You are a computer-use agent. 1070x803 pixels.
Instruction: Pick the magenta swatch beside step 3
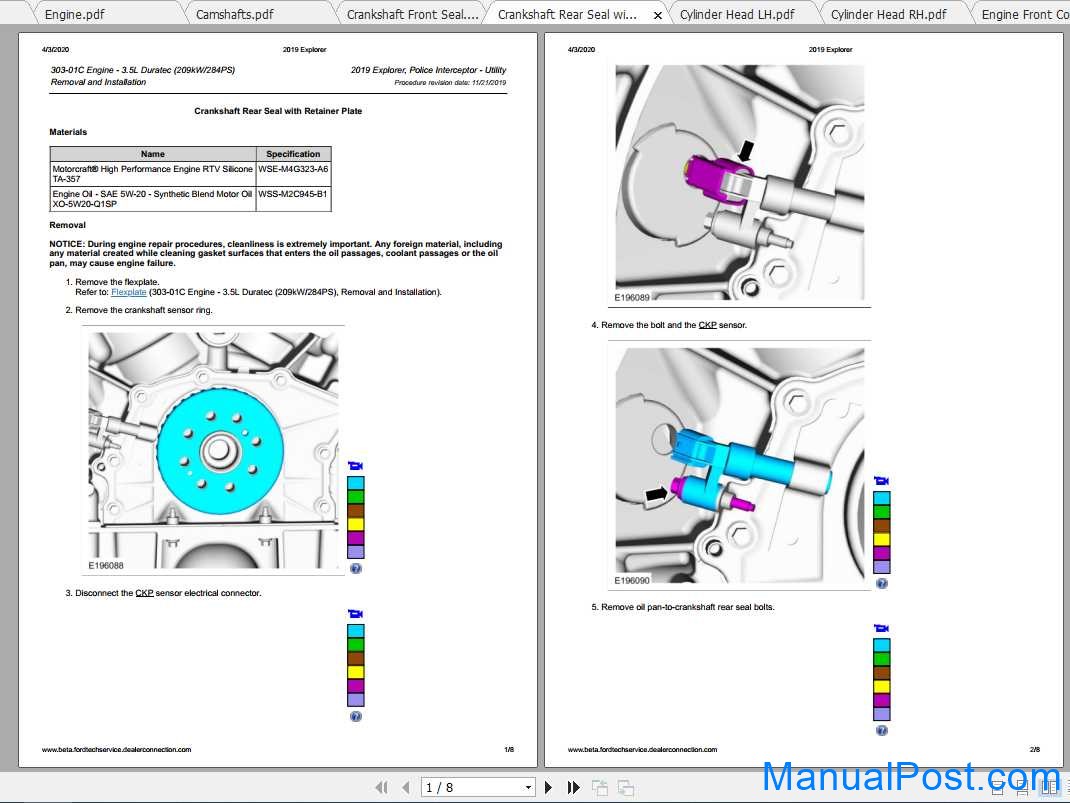[x=356, y=686]
